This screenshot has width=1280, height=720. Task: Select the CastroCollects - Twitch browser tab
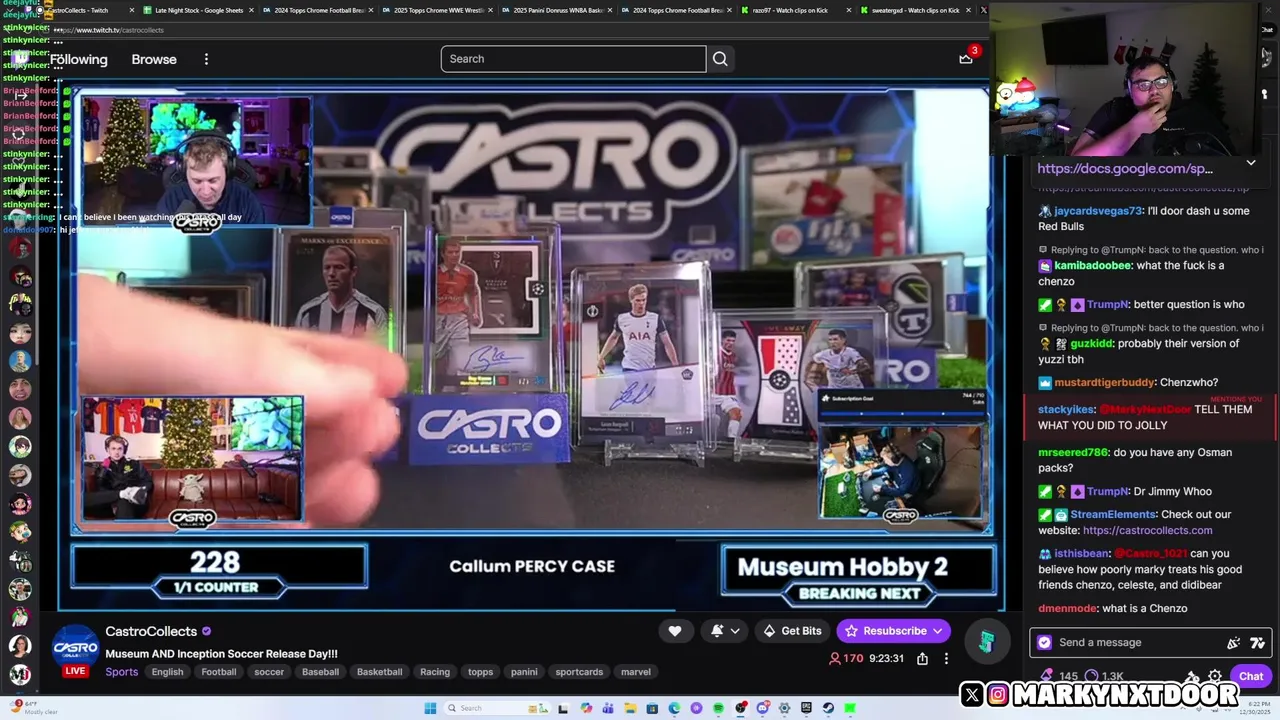82,10
